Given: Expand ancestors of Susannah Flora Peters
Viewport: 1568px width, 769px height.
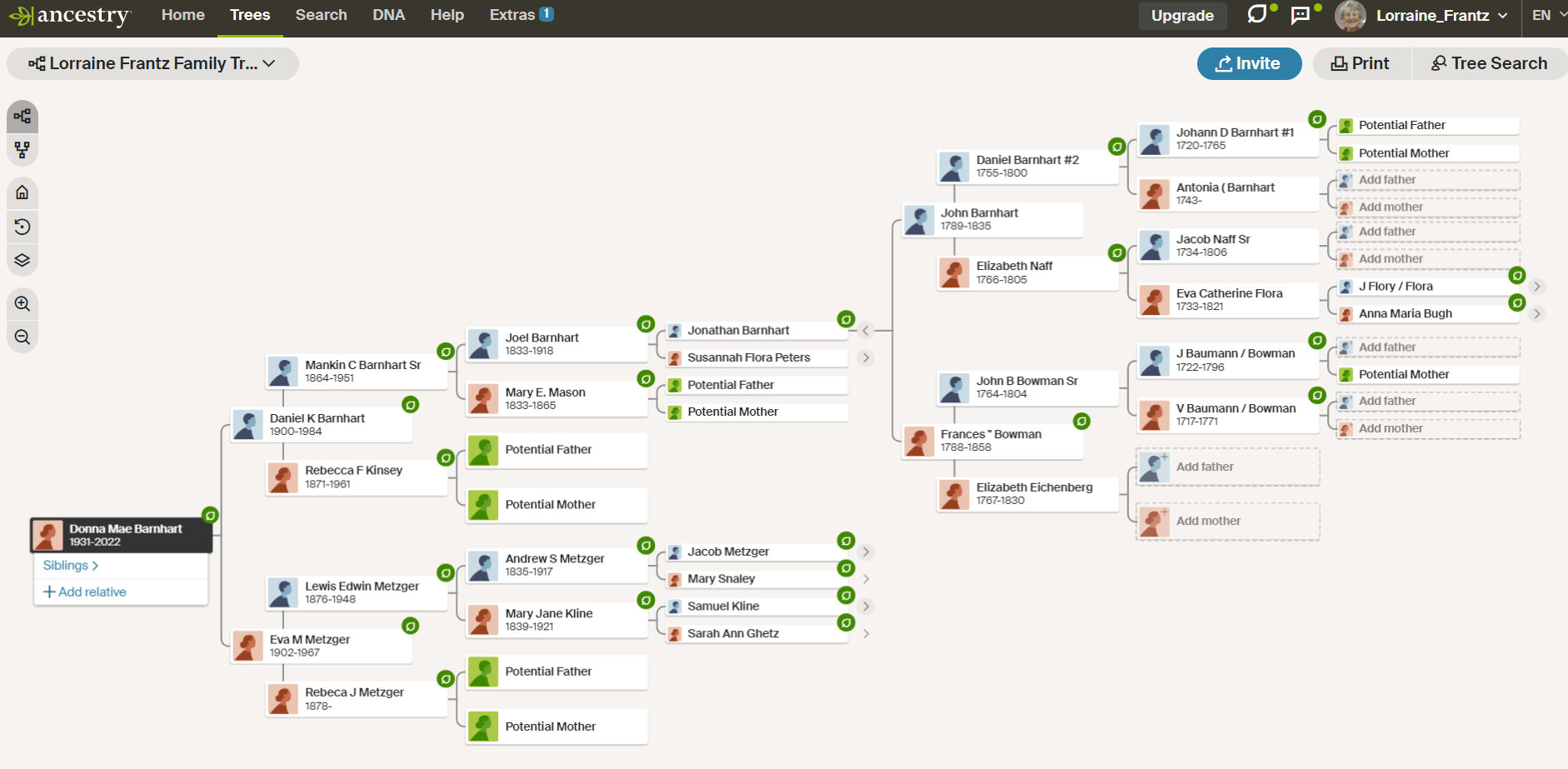Looking at the screenshot, I should click(x=866, y=357).
